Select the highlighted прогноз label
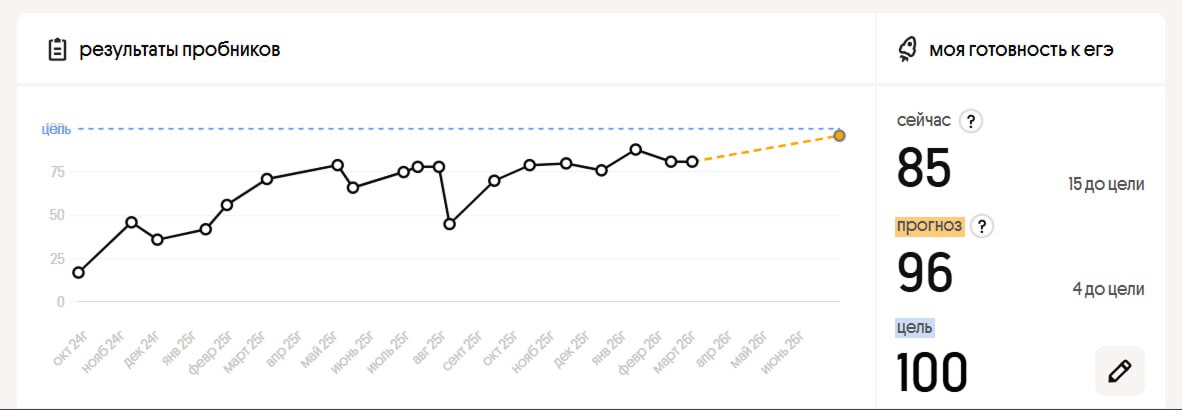The image size is (1182, 410). tap(929, 226)
